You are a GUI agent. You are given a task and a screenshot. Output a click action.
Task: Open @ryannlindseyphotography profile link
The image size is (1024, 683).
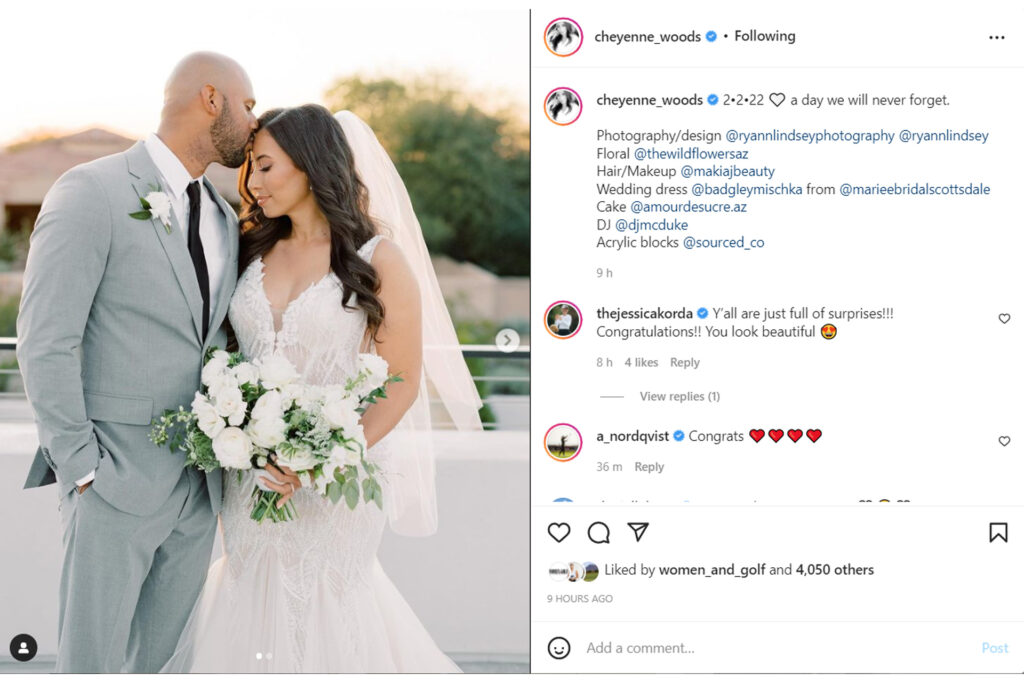tap(810, 135)
